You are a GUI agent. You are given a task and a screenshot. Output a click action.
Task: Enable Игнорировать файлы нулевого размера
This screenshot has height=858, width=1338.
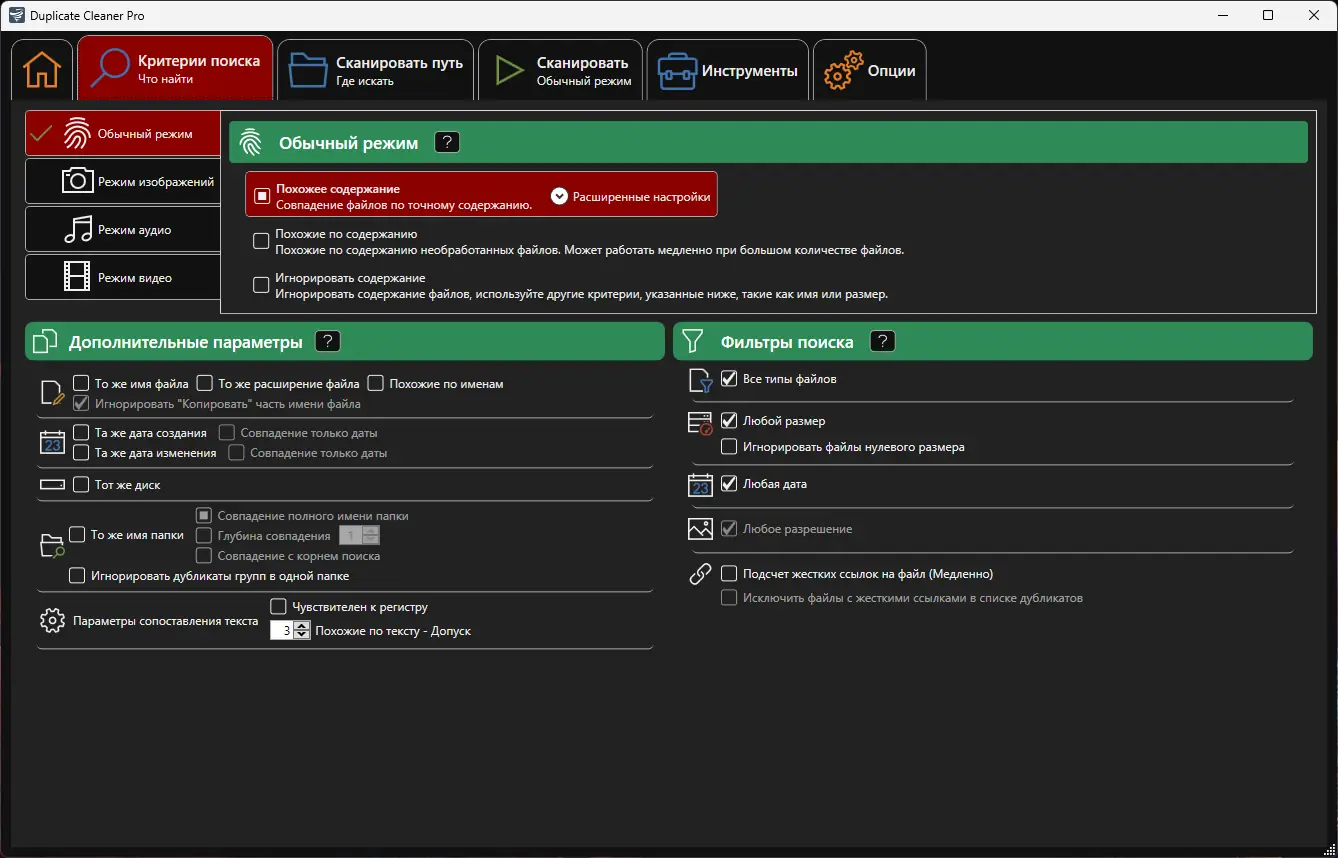729,447
